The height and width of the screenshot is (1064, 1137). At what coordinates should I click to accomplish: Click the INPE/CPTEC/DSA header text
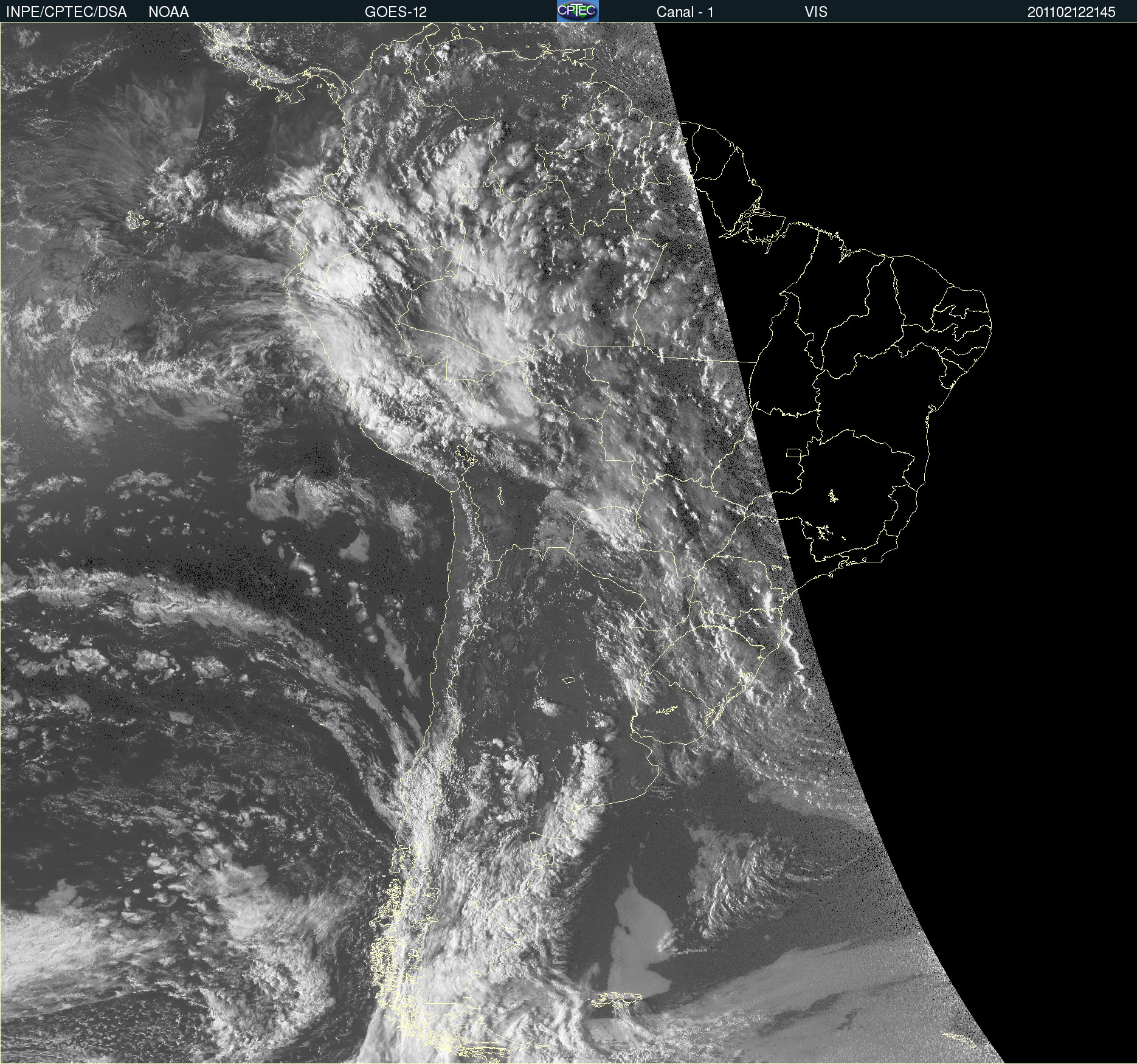66,12
